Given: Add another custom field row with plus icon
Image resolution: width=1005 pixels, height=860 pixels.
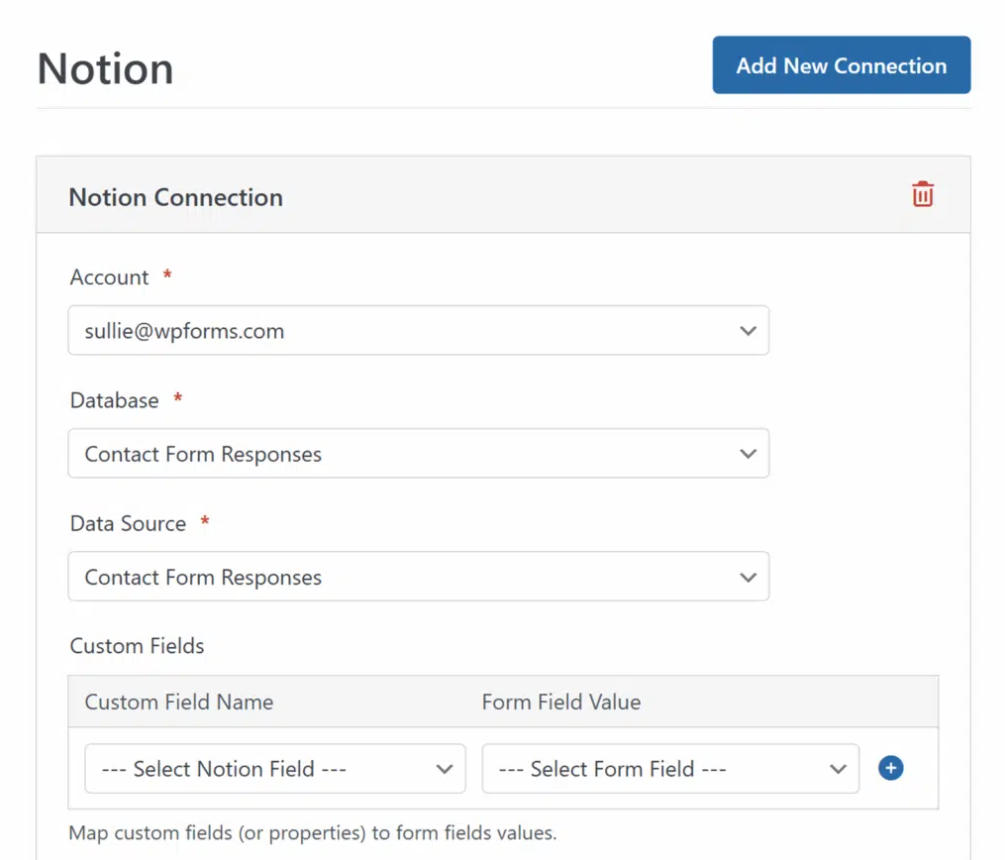Looking at the screenshot, I should coord(890,768).
